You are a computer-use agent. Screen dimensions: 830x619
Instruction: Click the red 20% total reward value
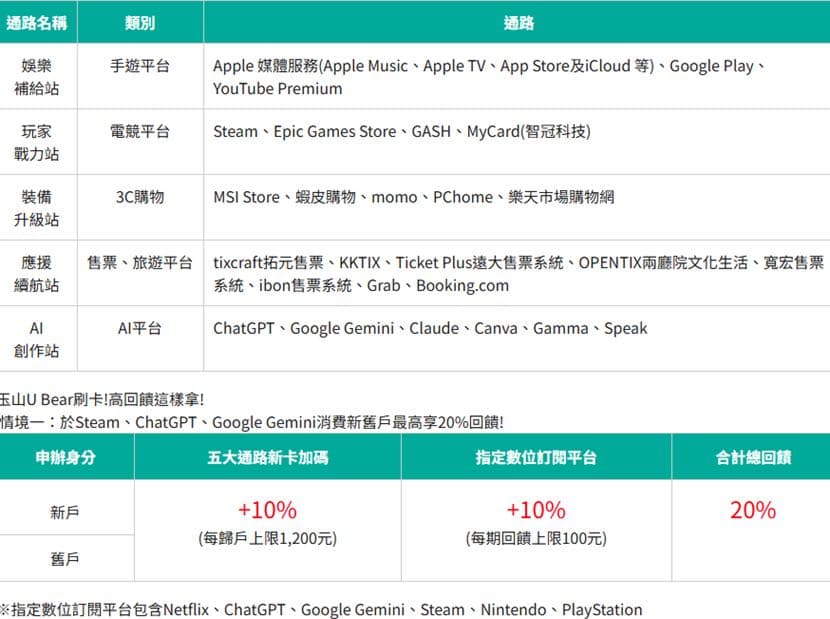(753, 510)
